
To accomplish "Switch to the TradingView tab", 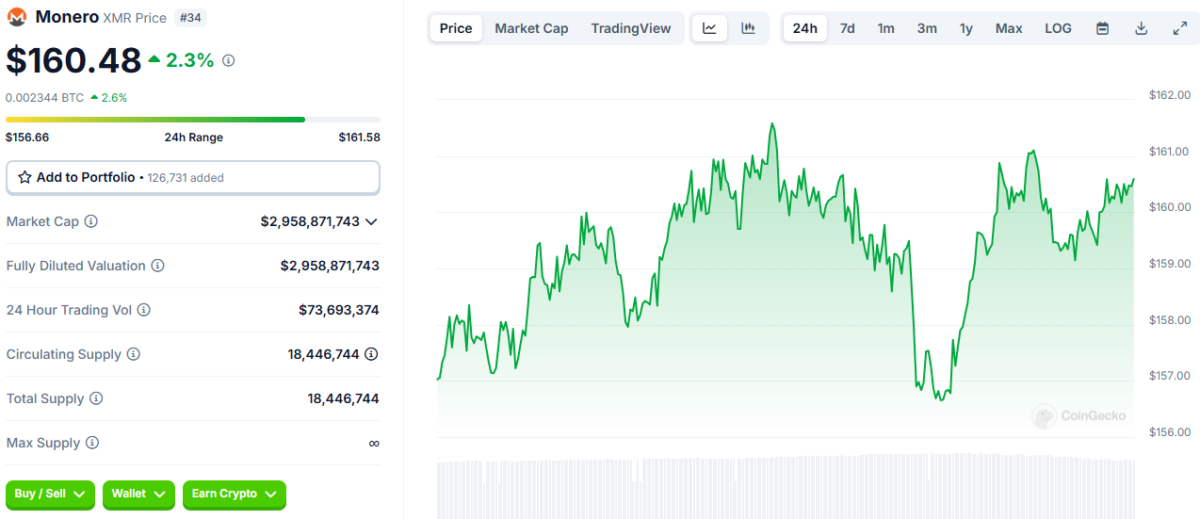I will (x=630, y=28).
